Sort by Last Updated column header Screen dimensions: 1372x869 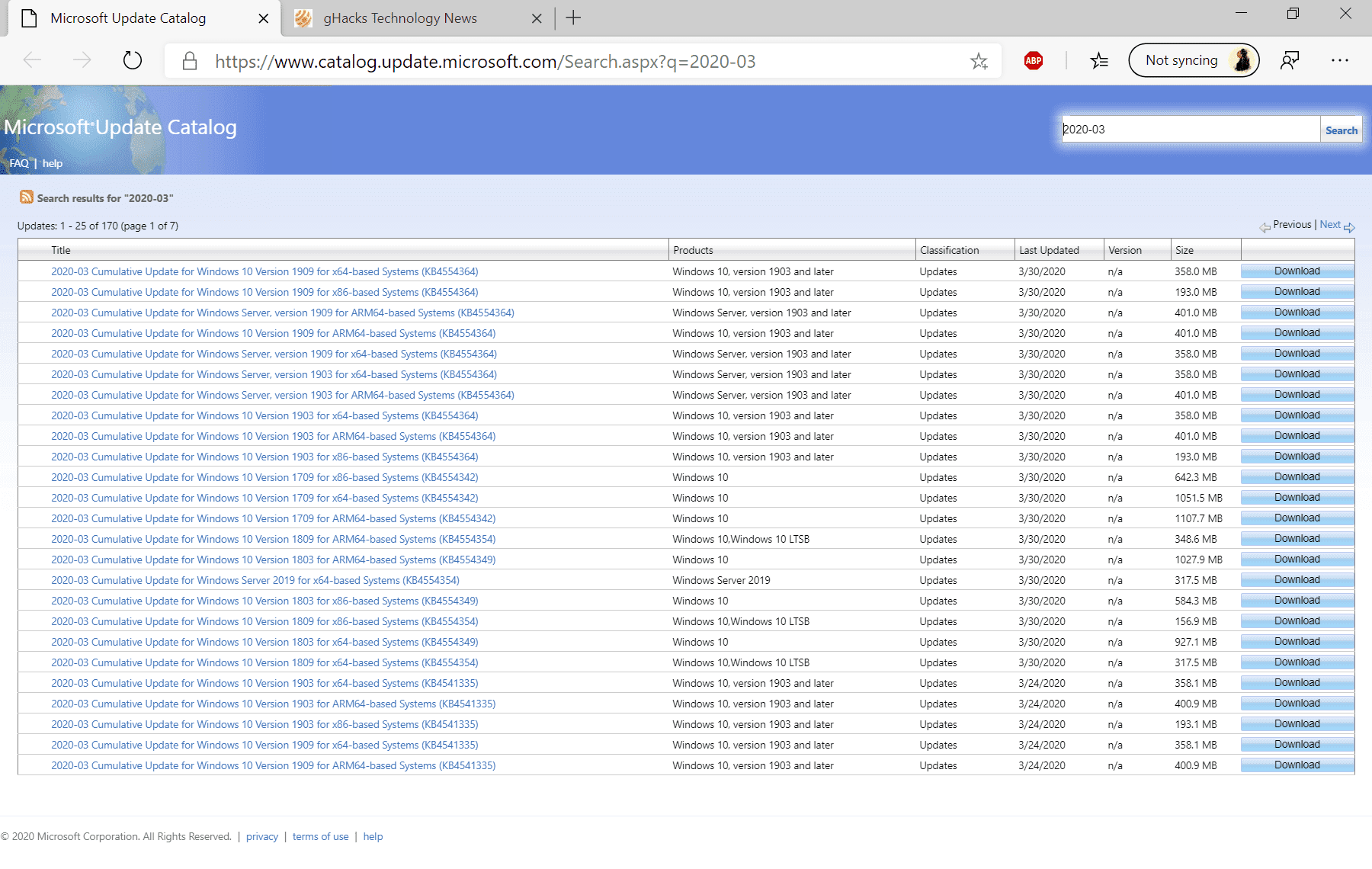tap(1050, 250)
